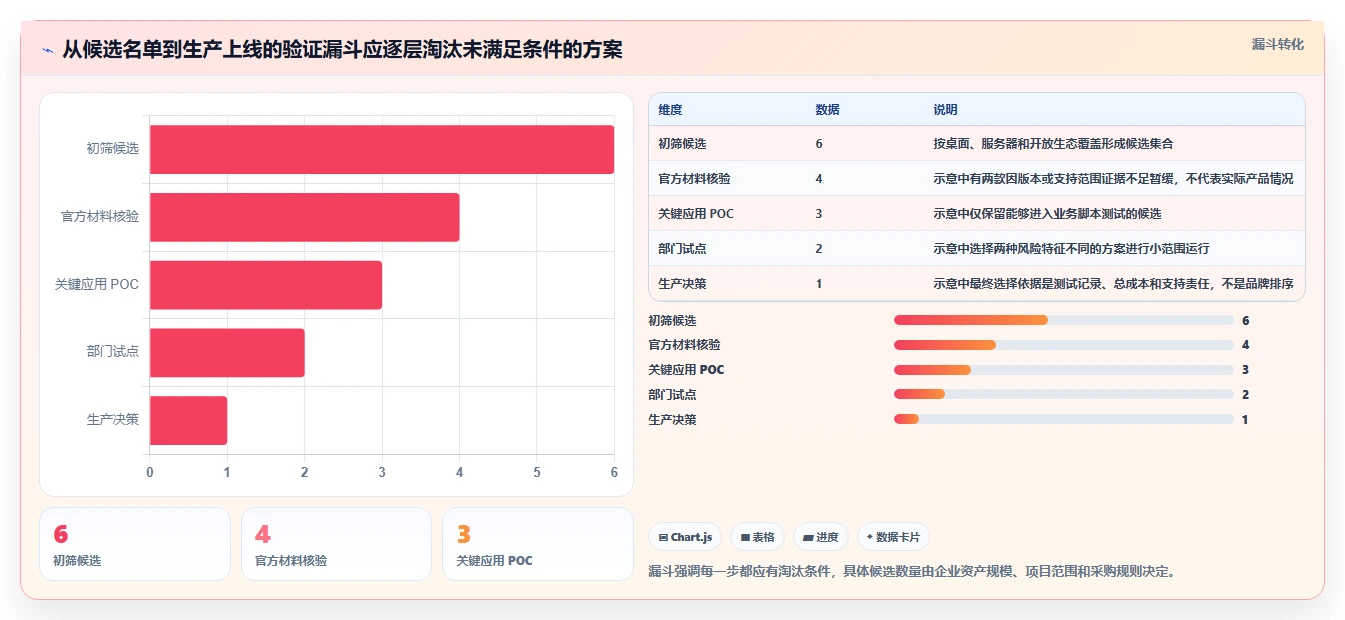Click the value 3 in the table
Screen dimensions: 1345x620
click(x=819, y=214)
